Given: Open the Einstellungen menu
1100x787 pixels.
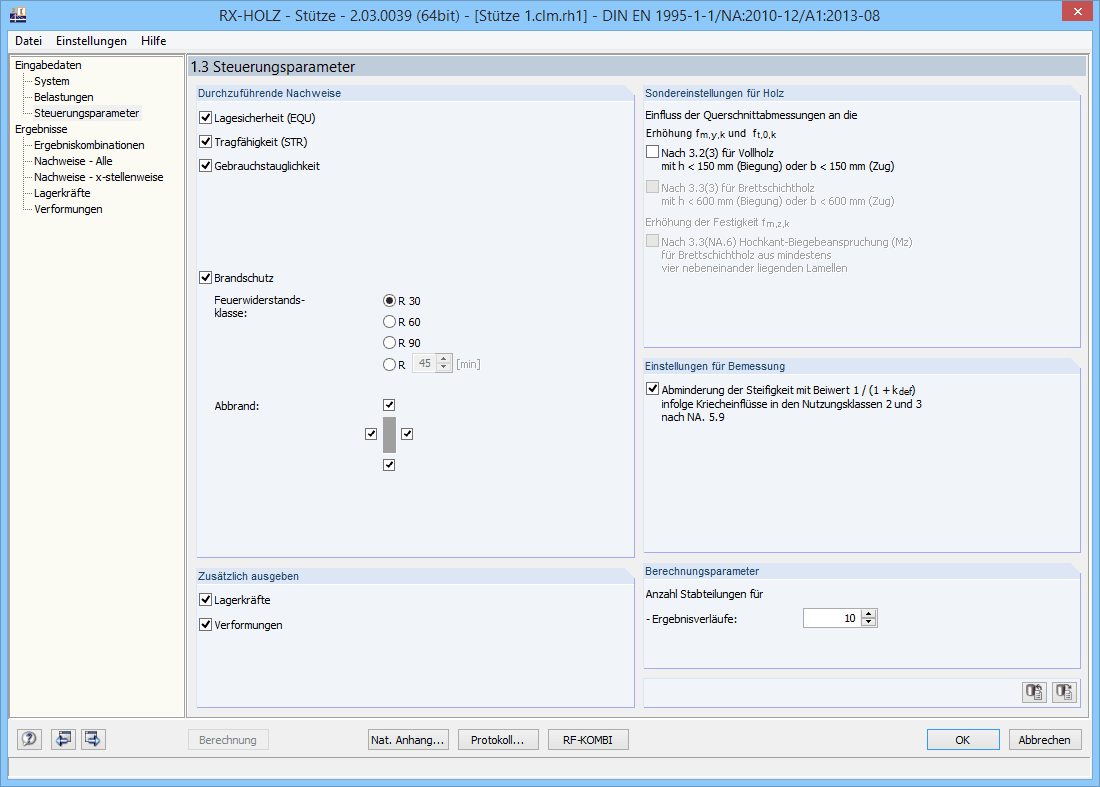Looking at the screenshot, I should point(91,41).
